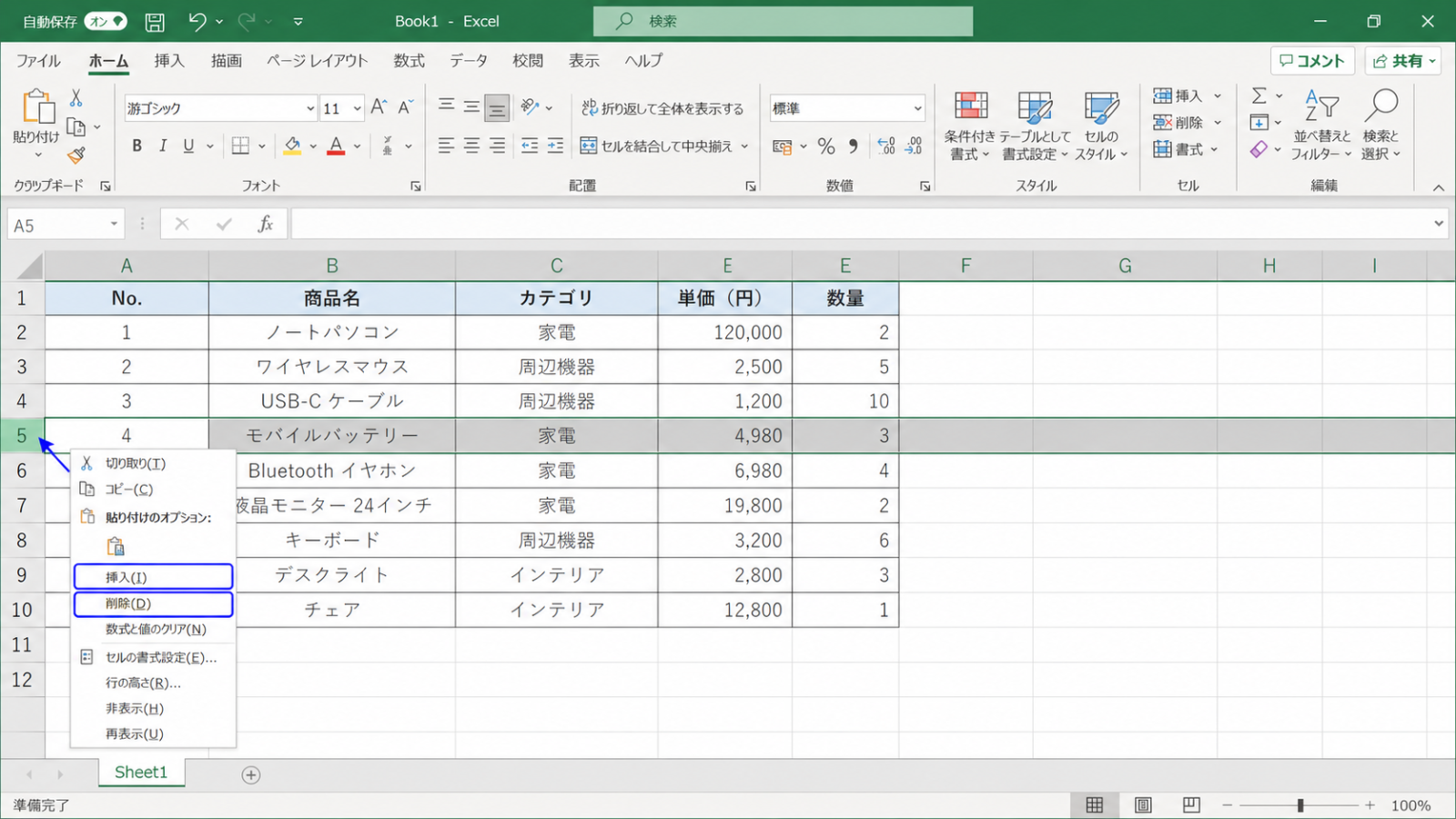This screenshot has width=1456, height=819.
Task: Select the Sheet1 tab
Action: pyautogui.click(x=141, y=773)
